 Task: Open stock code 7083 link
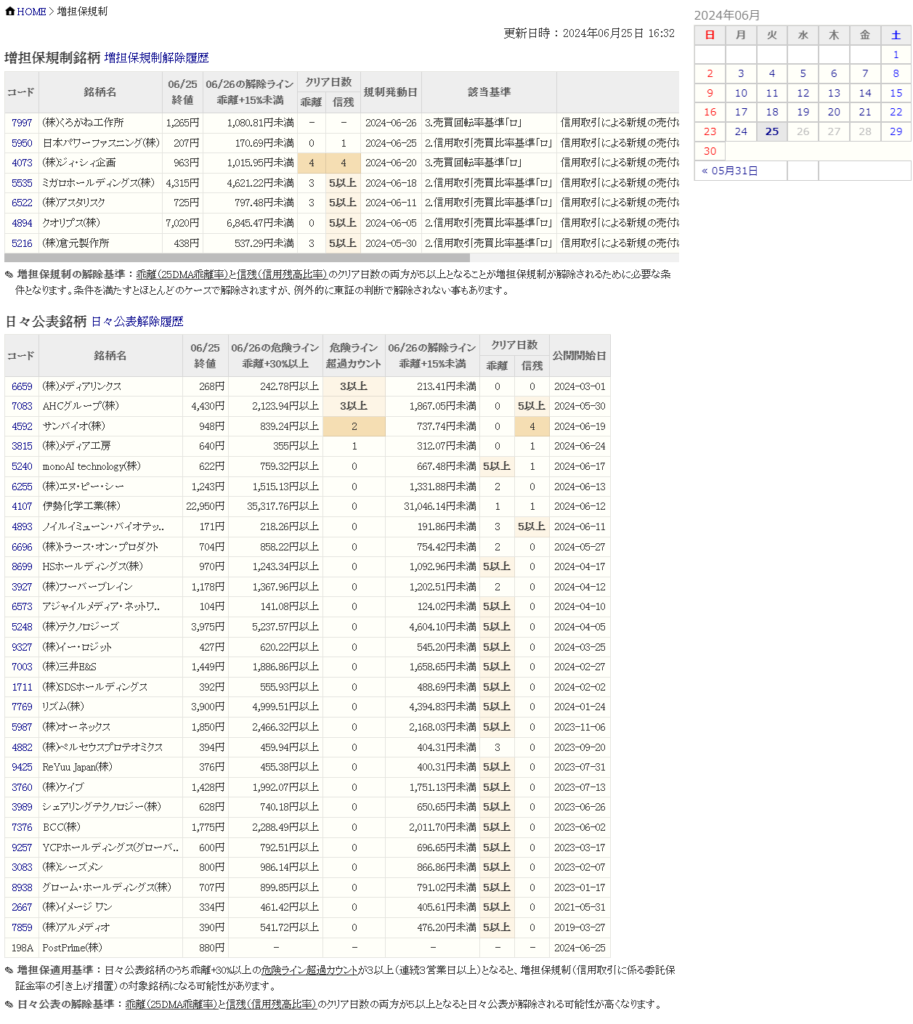[22, 406]
